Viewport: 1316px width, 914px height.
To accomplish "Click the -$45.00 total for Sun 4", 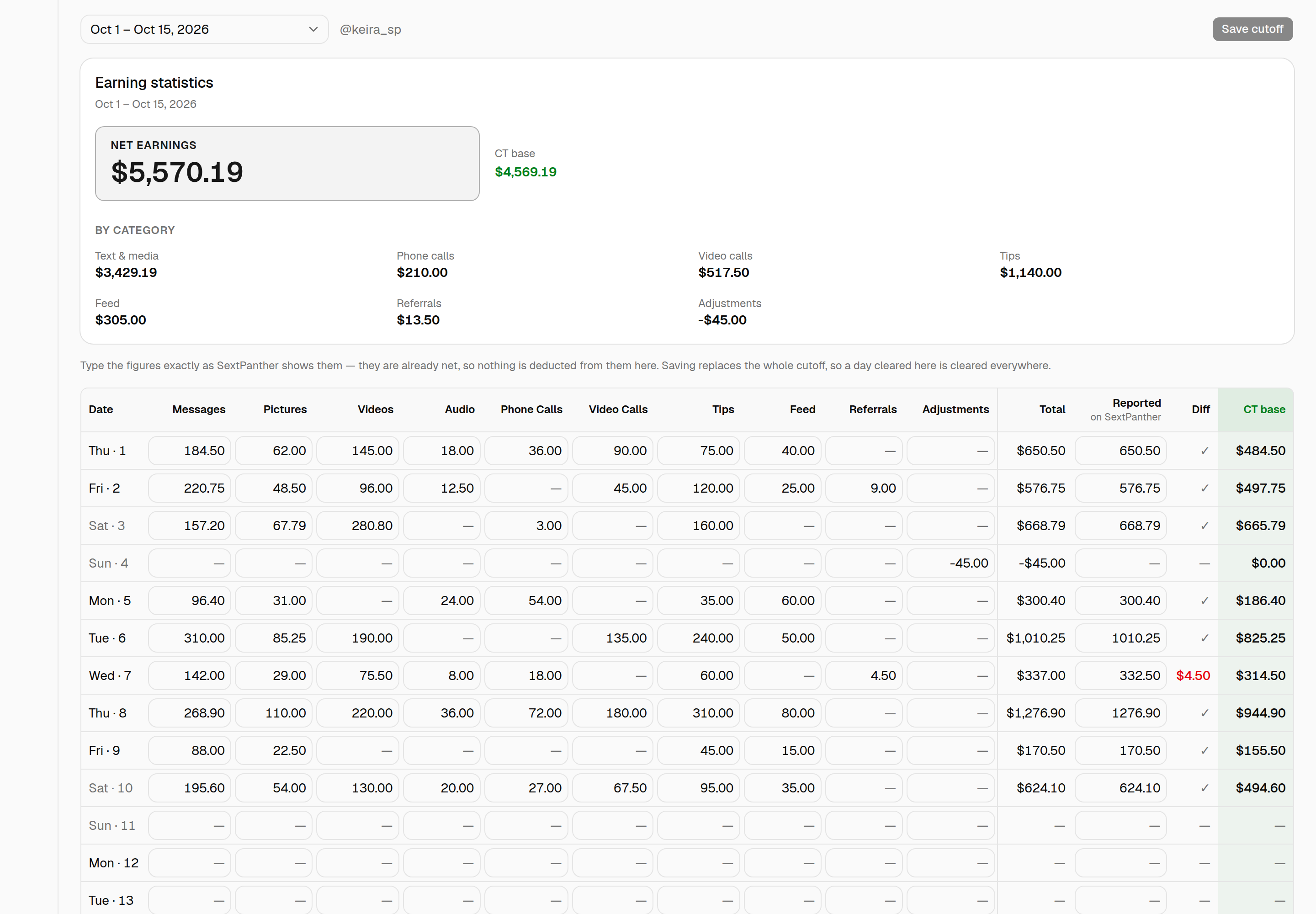I will pyautogui.click(x=1042, y=563).
